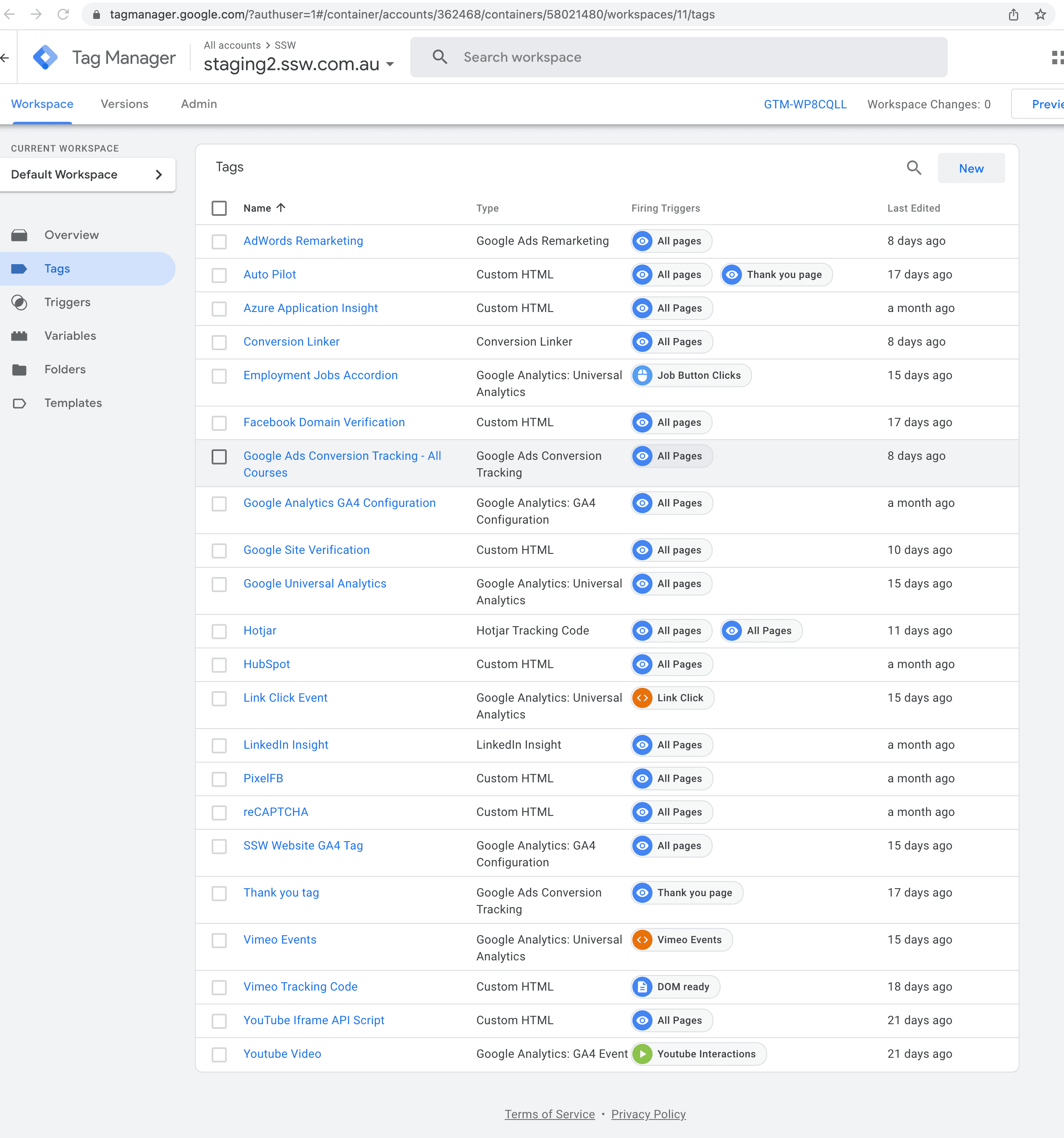The height and width of the screenshot is (1138, 1064).
Task: Click the Tag Manager logo icon
Action: tap(45, 57)
